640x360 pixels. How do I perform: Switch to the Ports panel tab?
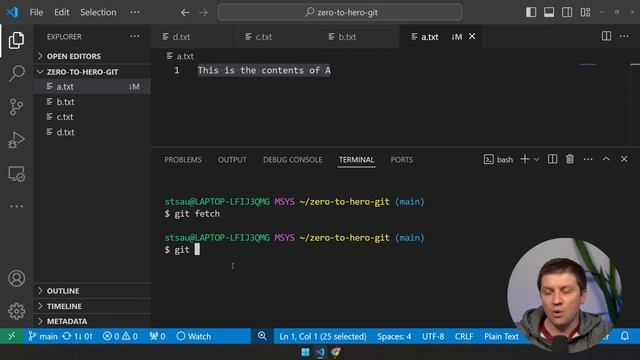[402, 160]
